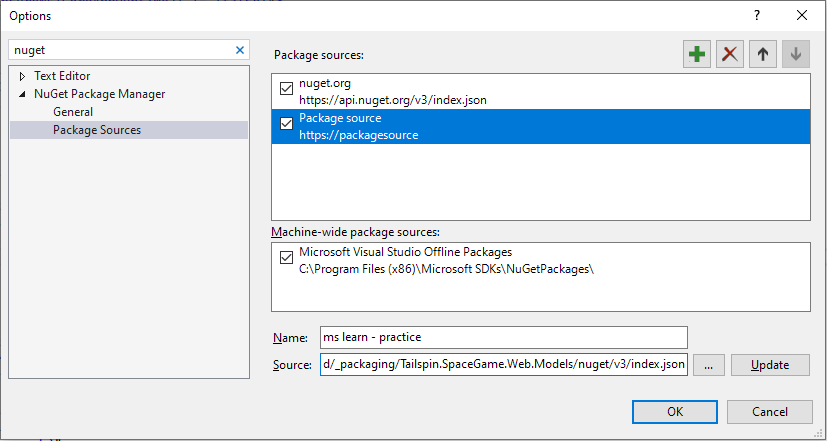Click the Update button
Viewport: 827px width, 441px height.
pos(770,365)
